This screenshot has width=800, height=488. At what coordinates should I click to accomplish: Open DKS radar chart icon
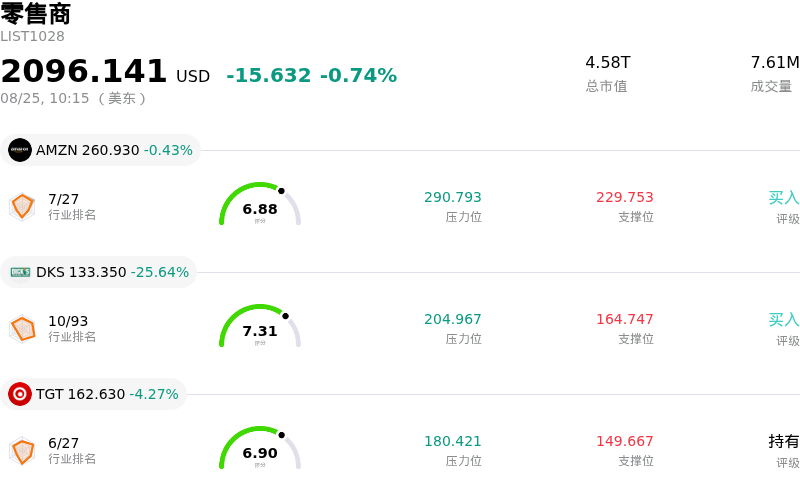(x=22, y=329)
